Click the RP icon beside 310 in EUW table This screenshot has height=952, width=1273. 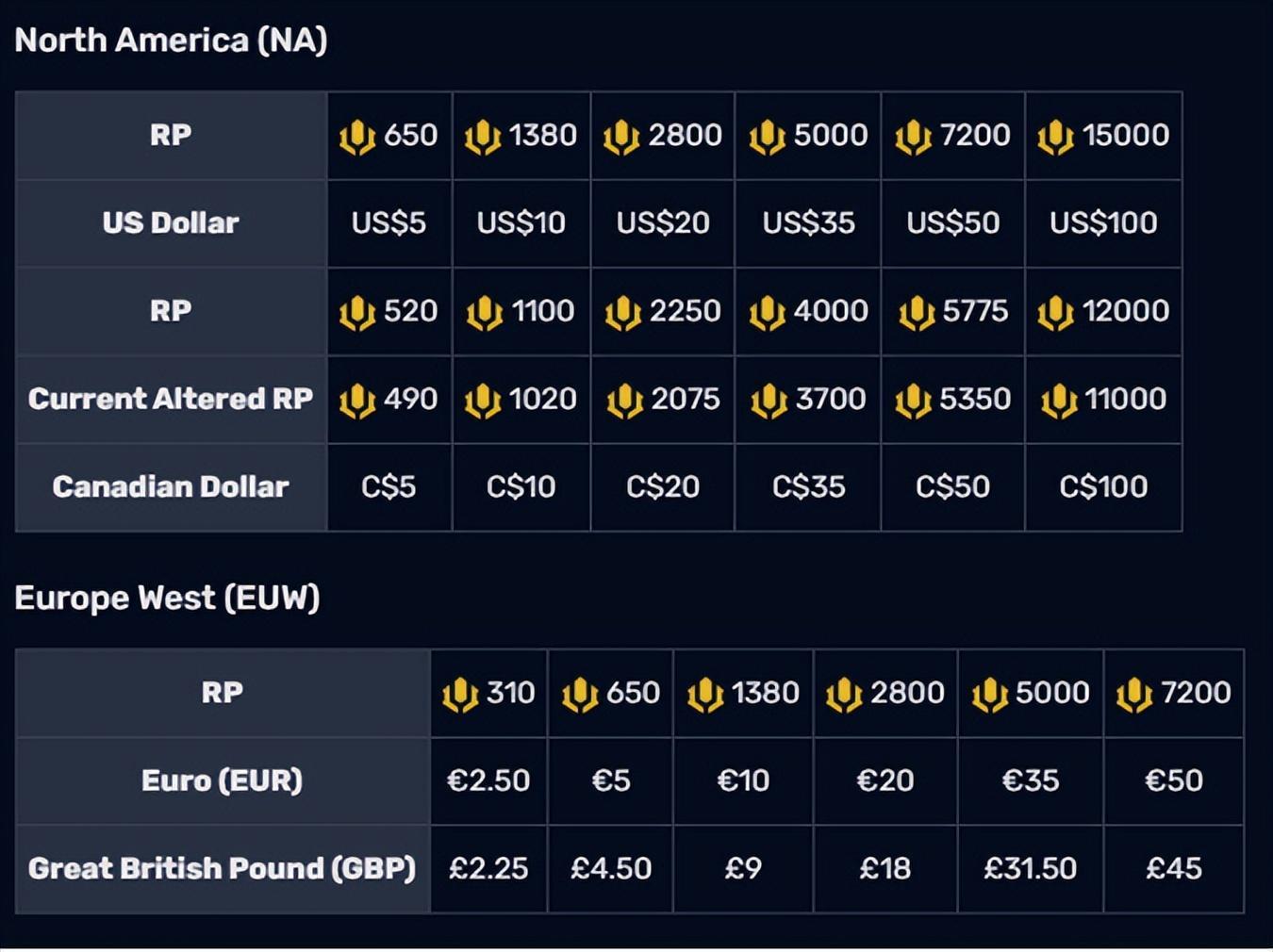(x=460, y=695)
